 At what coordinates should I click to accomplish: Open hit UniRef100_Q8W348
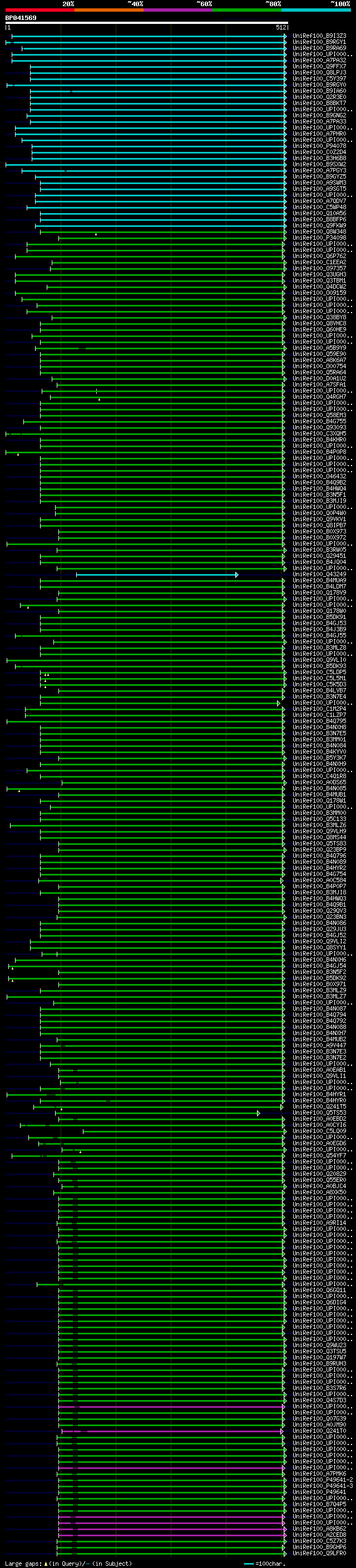(319, 231)
